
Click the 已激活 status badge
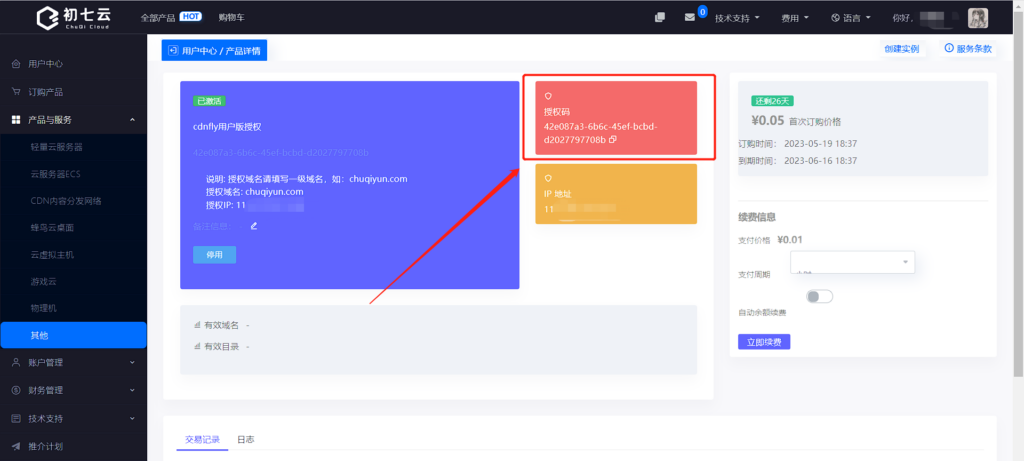[x=210, y=101]
